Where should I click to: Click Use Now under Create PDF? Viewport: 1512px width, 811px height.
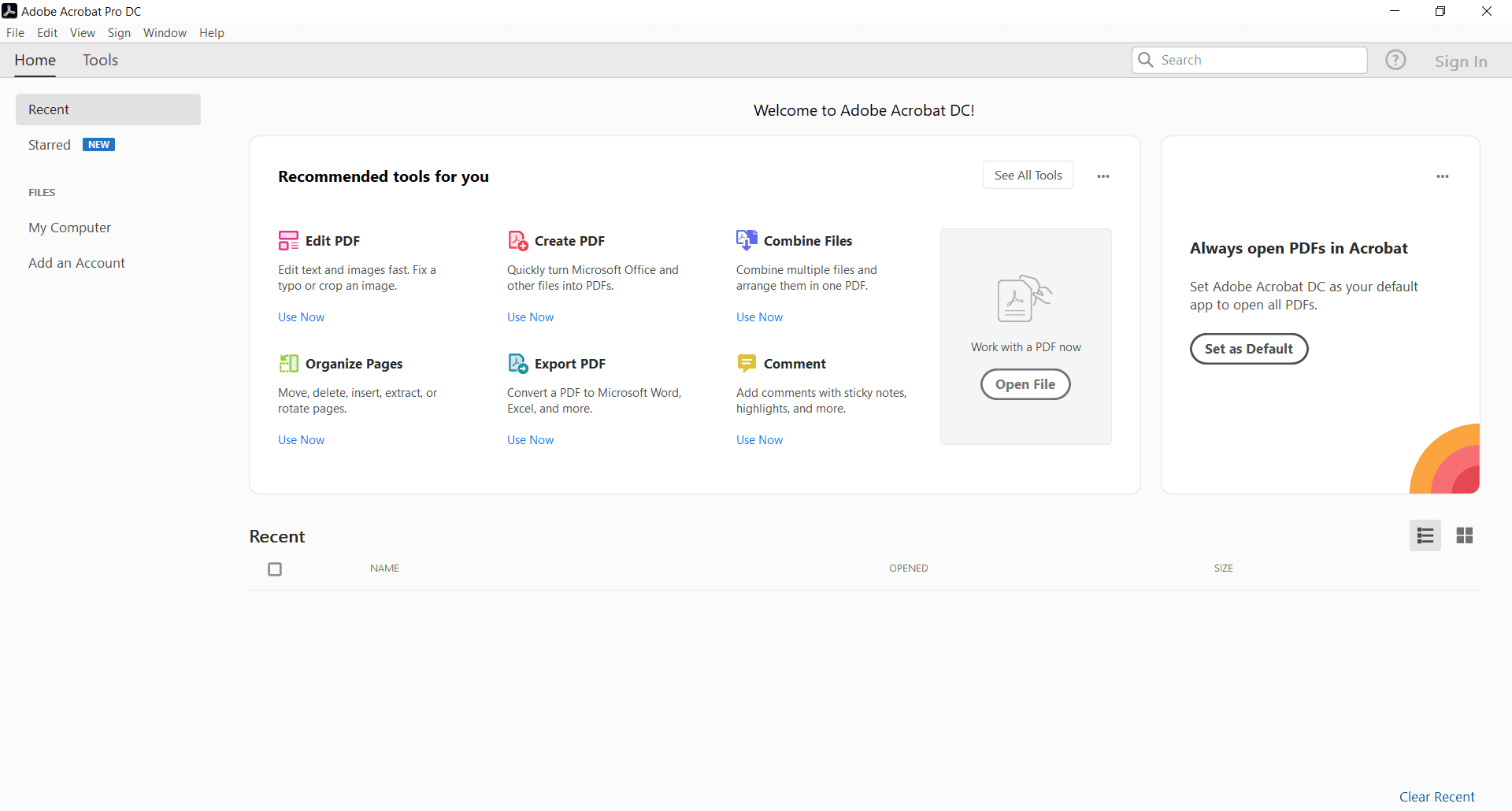(530, 317)
